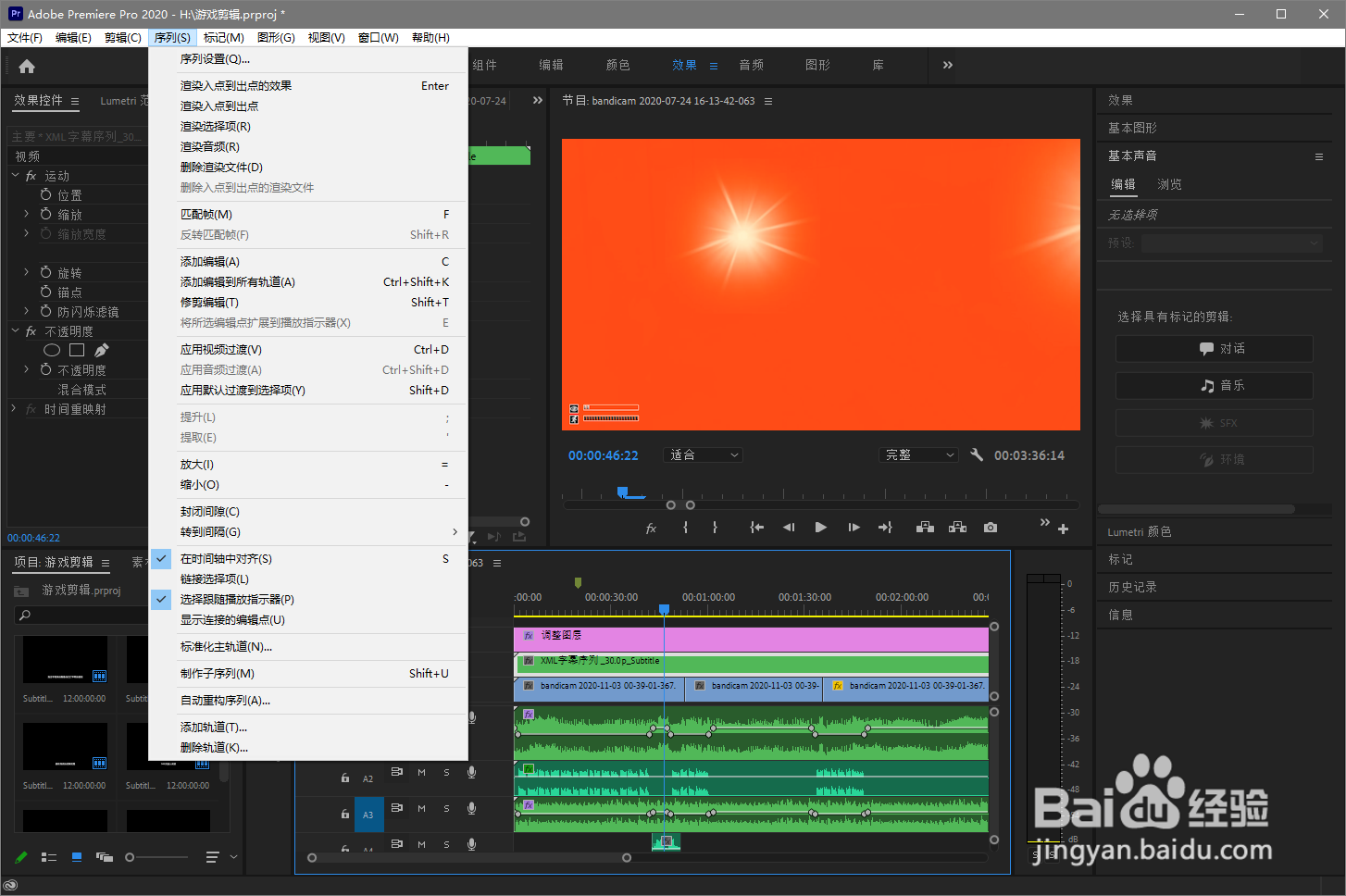This screenshot has height=896, width=1346.
Task: Toggle 在时间轴中对齐(S) snapping menu item
Action: 308,559
